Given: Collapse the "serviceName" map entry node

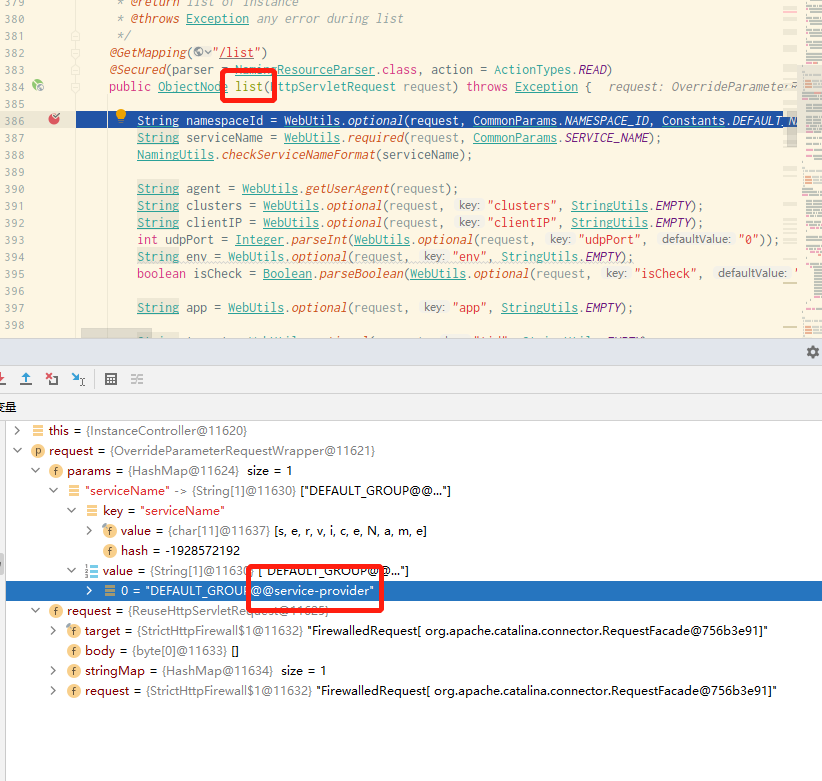Looking at the screenshot, I should (x=53, y=491).
